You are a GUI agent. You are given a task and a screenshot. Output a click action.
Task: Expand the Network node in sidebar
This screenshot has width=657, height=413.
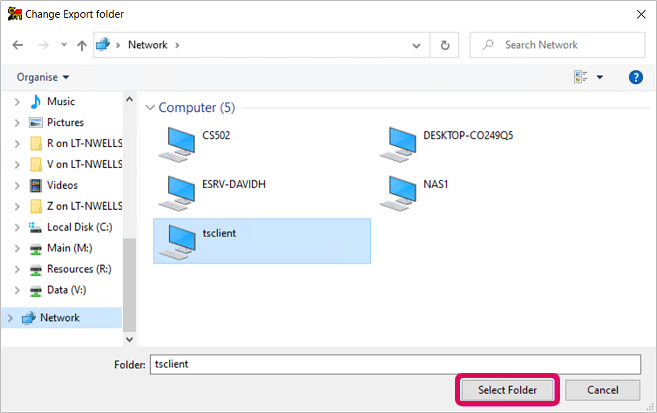(x=10, y=318)
